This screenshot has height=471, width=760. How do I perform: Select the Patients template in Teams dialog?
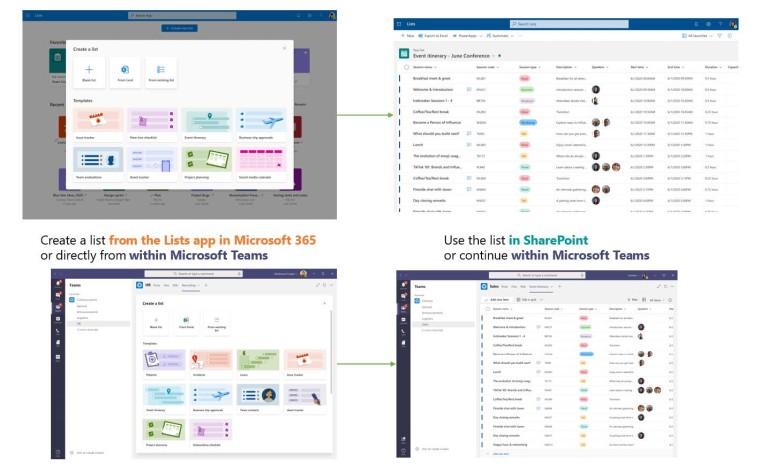point(164,363)
